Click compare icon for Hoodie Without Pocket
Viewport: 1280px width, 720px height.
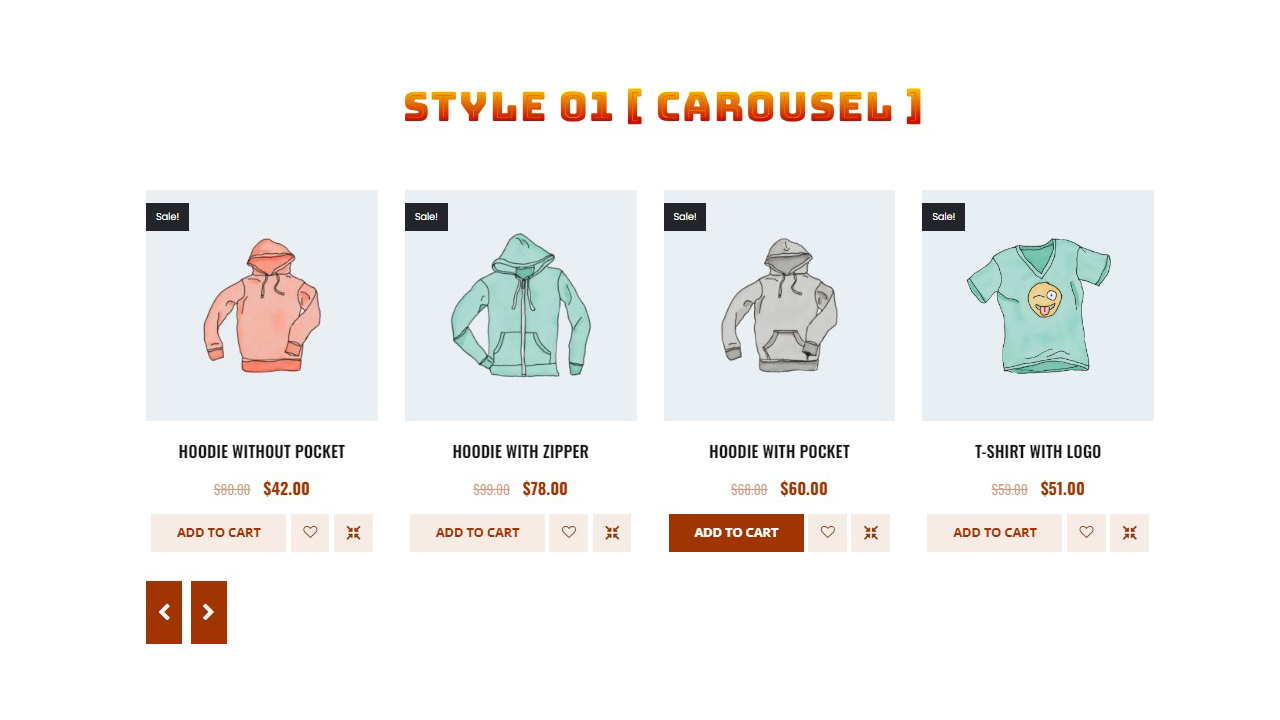click(353, 533)
